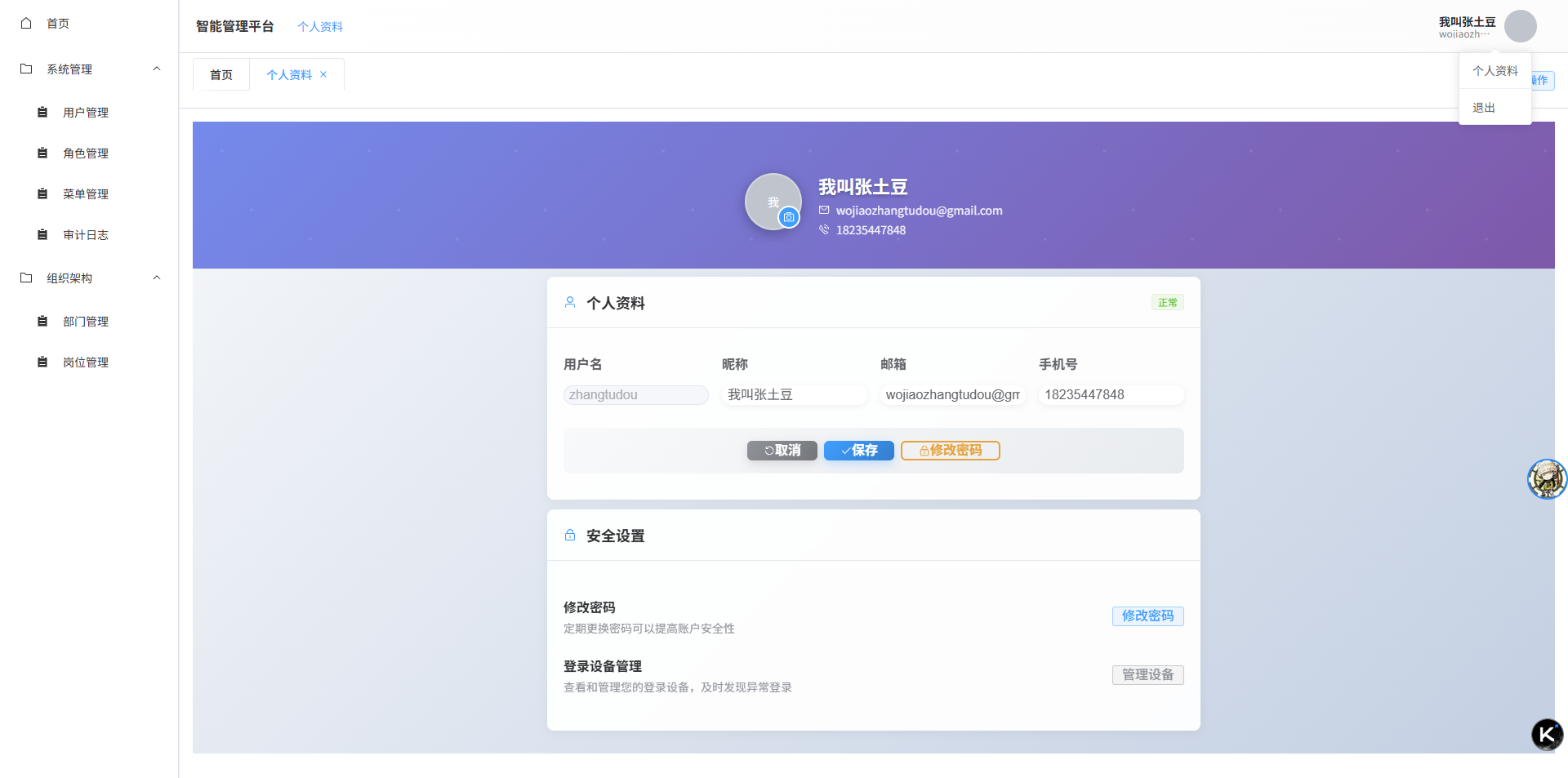This screenshot has height=778, width=1568.
Task: Collapse the 组织架构 menu chevron
Action: pyautogui.click(x=157, y=278)
